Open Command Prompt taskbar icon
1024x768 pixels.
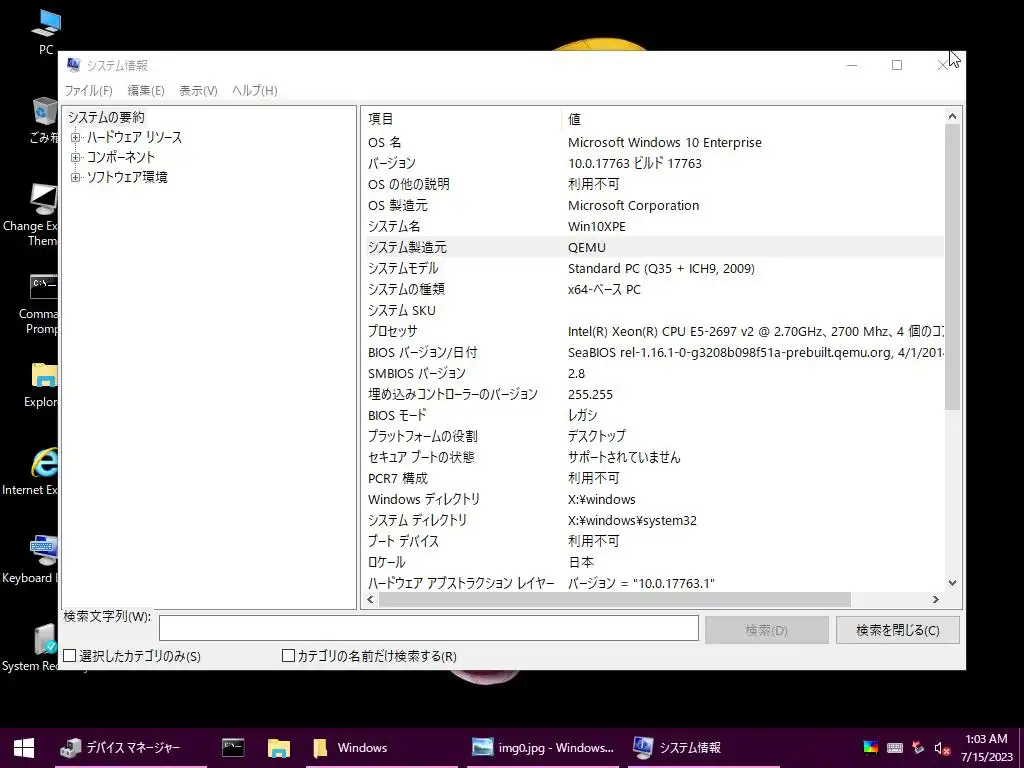232,748
